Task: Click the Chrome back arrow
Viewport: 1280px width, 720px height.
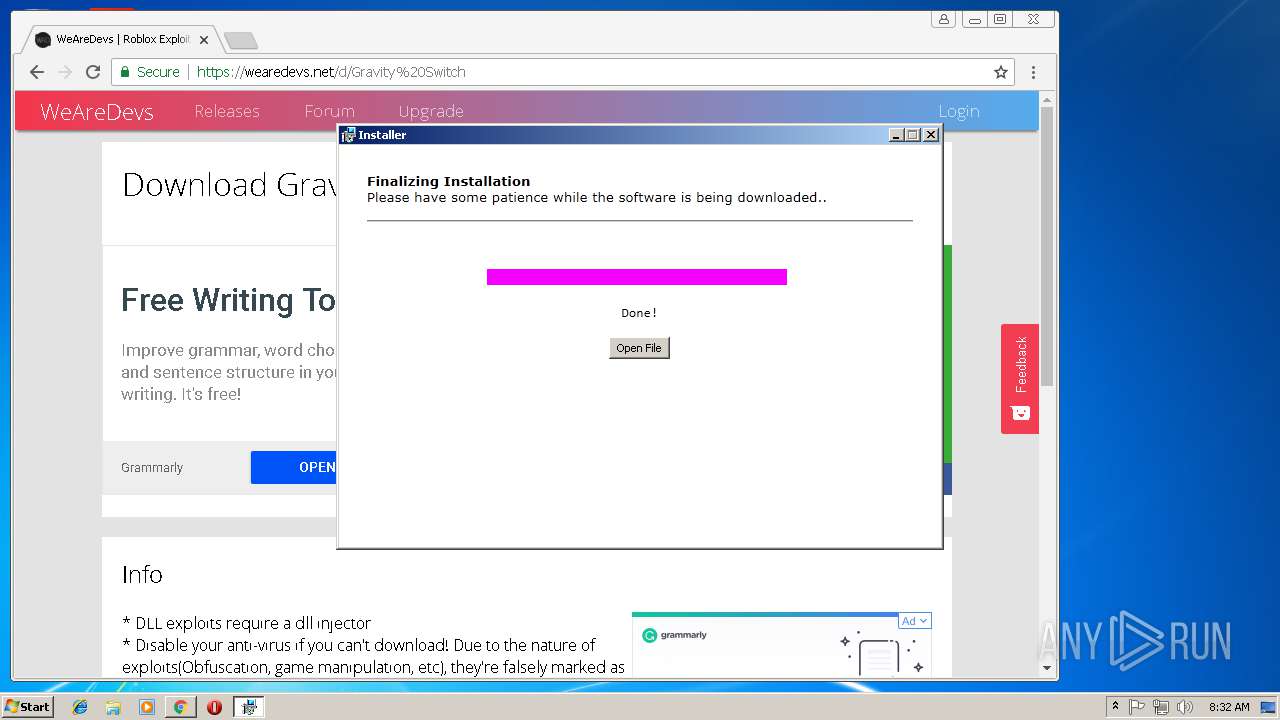Action: [x=37, y=72]
